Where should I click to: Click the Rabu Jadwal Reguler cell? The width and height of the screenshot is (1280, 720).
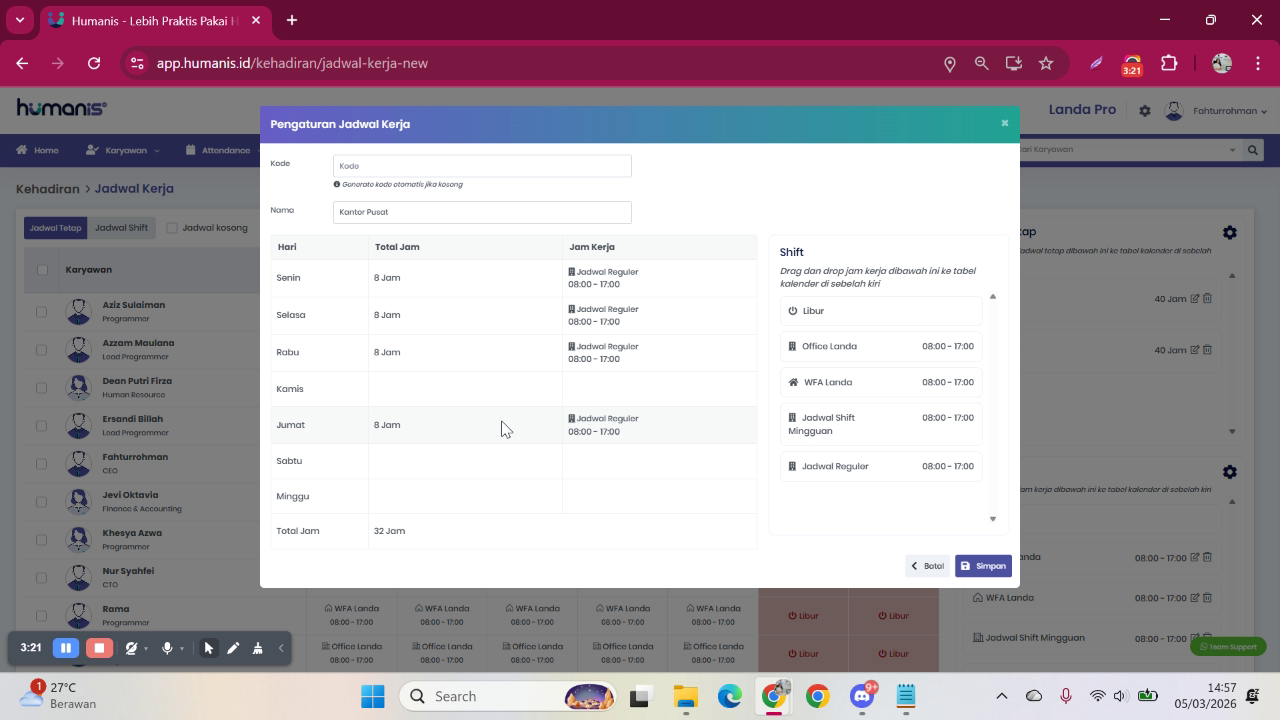659,352
